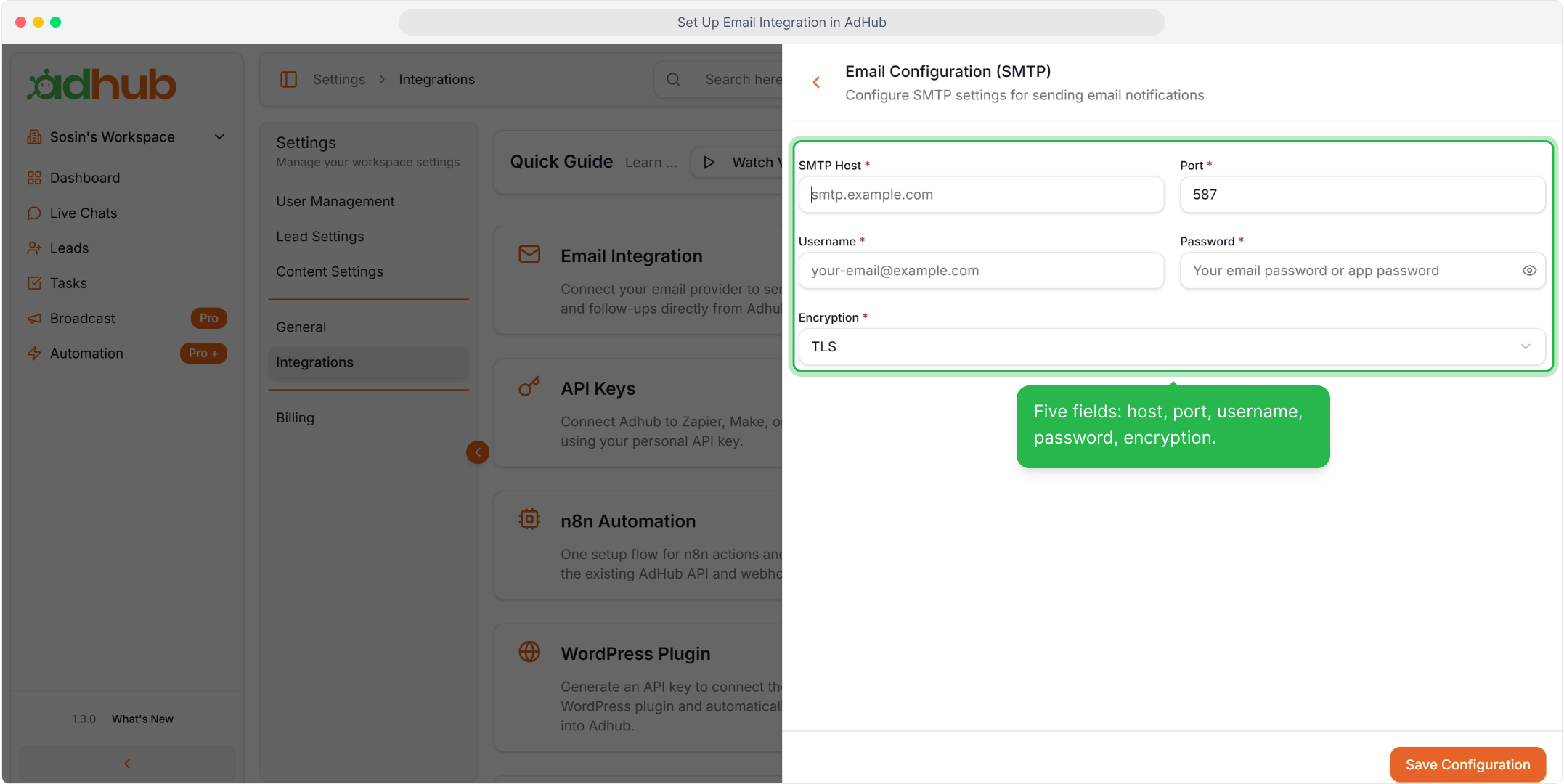Focus the Username email input

[x=981, y=271]
